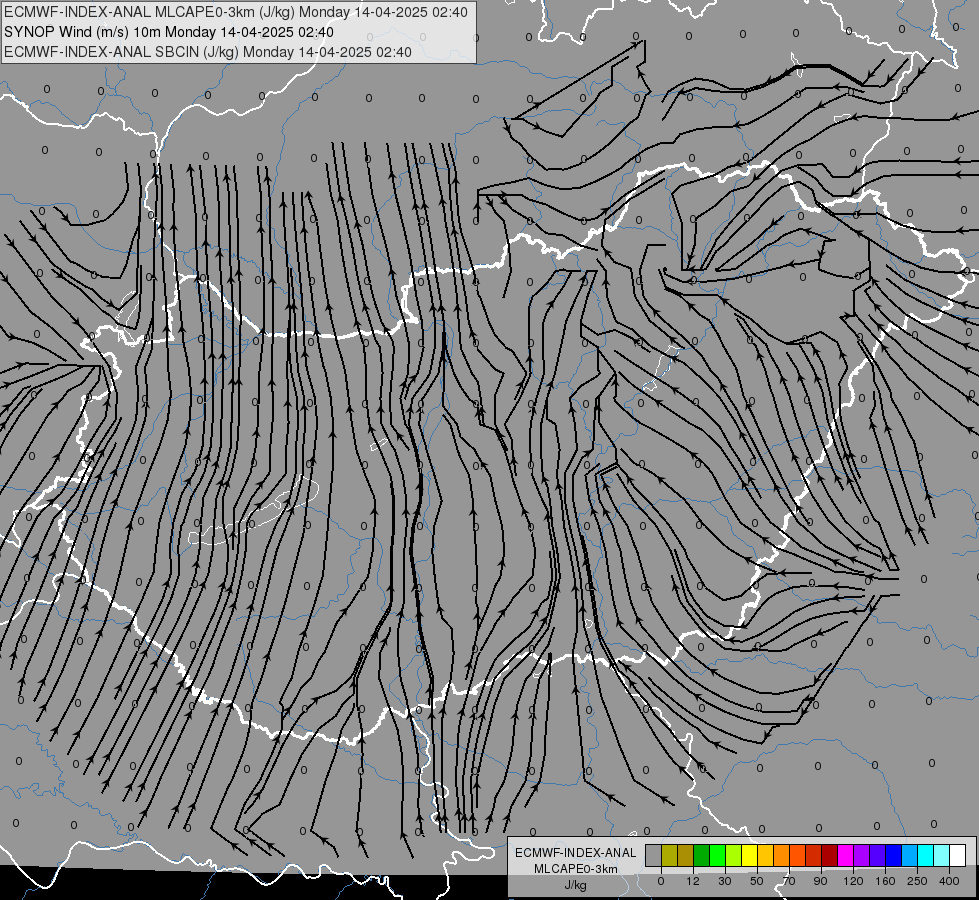Click the yellow swatch in the color legend
This screenshot has width=979, height=900.
(749, 855)
